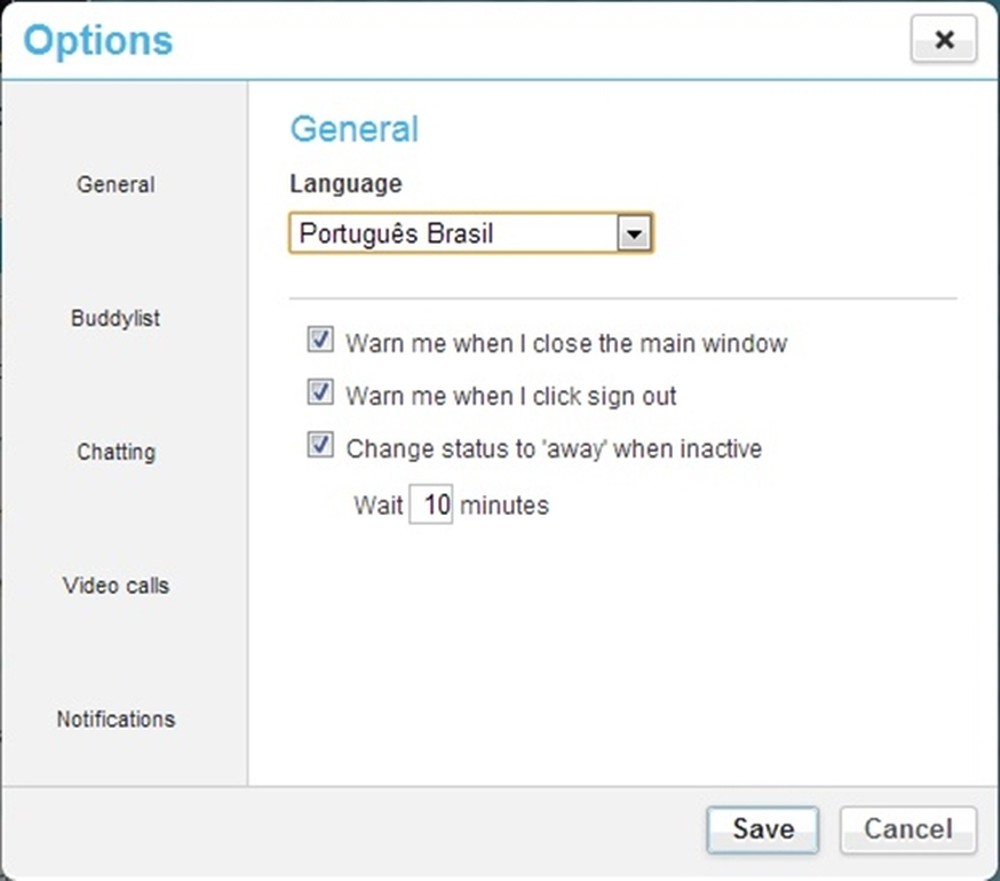Click the General section heading
This screenshot has height=881, width=1000.
(353, 128)
